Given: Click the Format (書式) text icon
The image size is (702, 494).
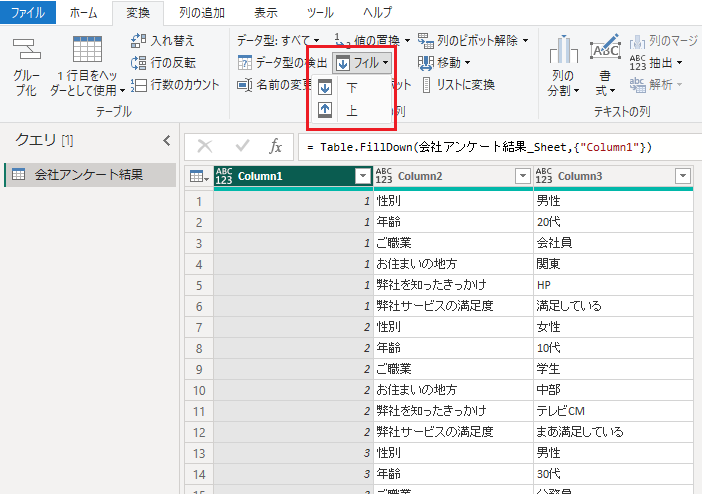Looking at the screenshot, I should [x=605, y=49].
